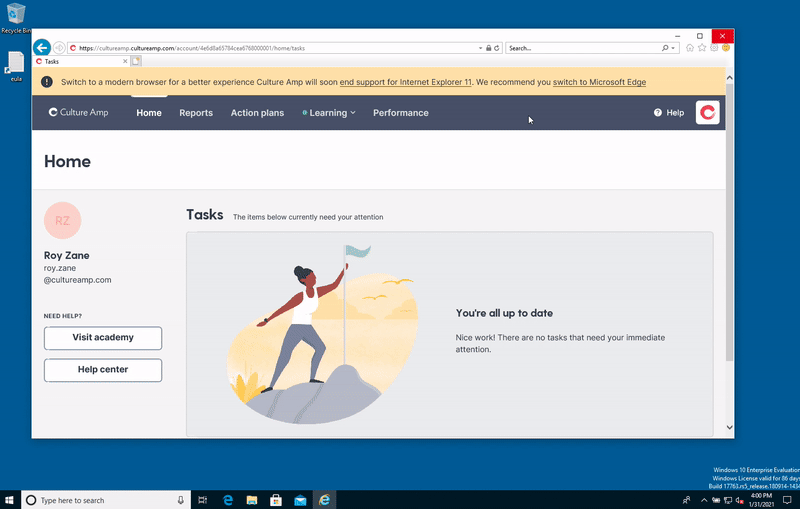This screenshot has height=509, width=800.
Task: Open the Microsoft Store taskbar icon
Action: coord(276,500)
